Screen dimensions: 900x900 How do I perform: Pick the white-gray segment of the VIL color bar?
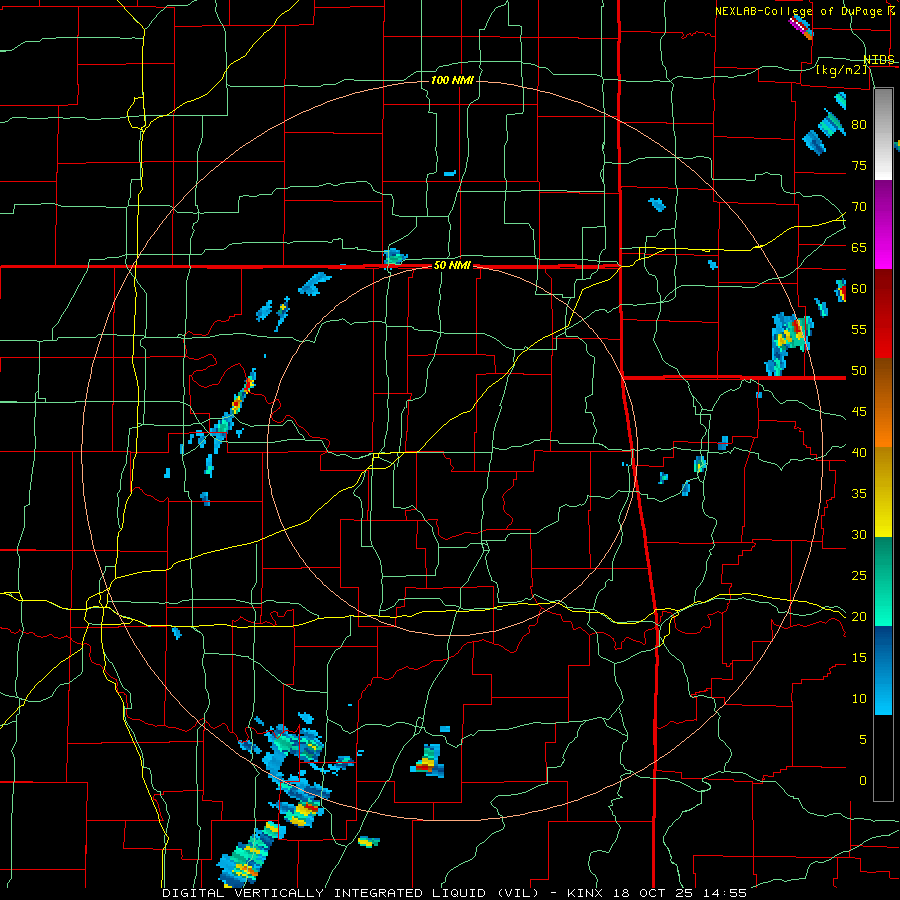click(883, 134)
